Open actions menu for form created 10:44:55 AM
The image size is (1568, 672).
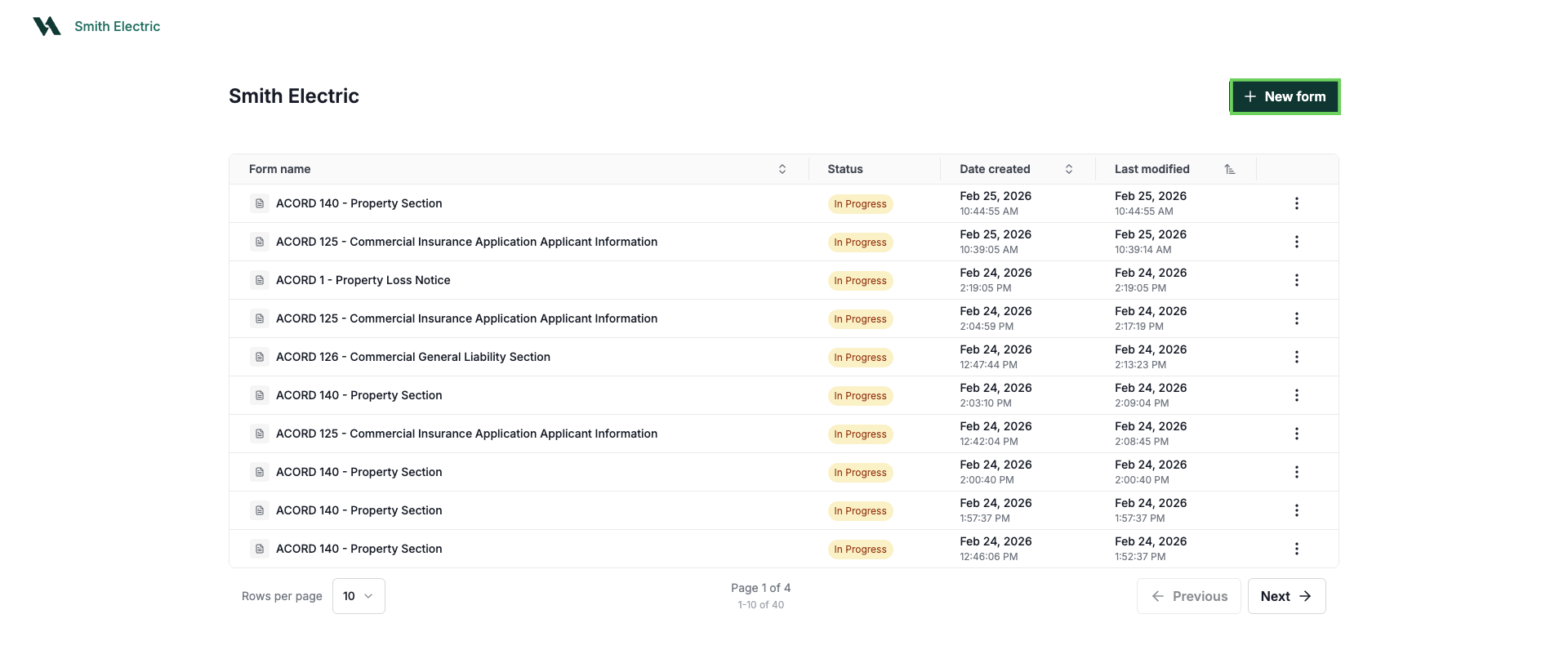pos(1297,203)
